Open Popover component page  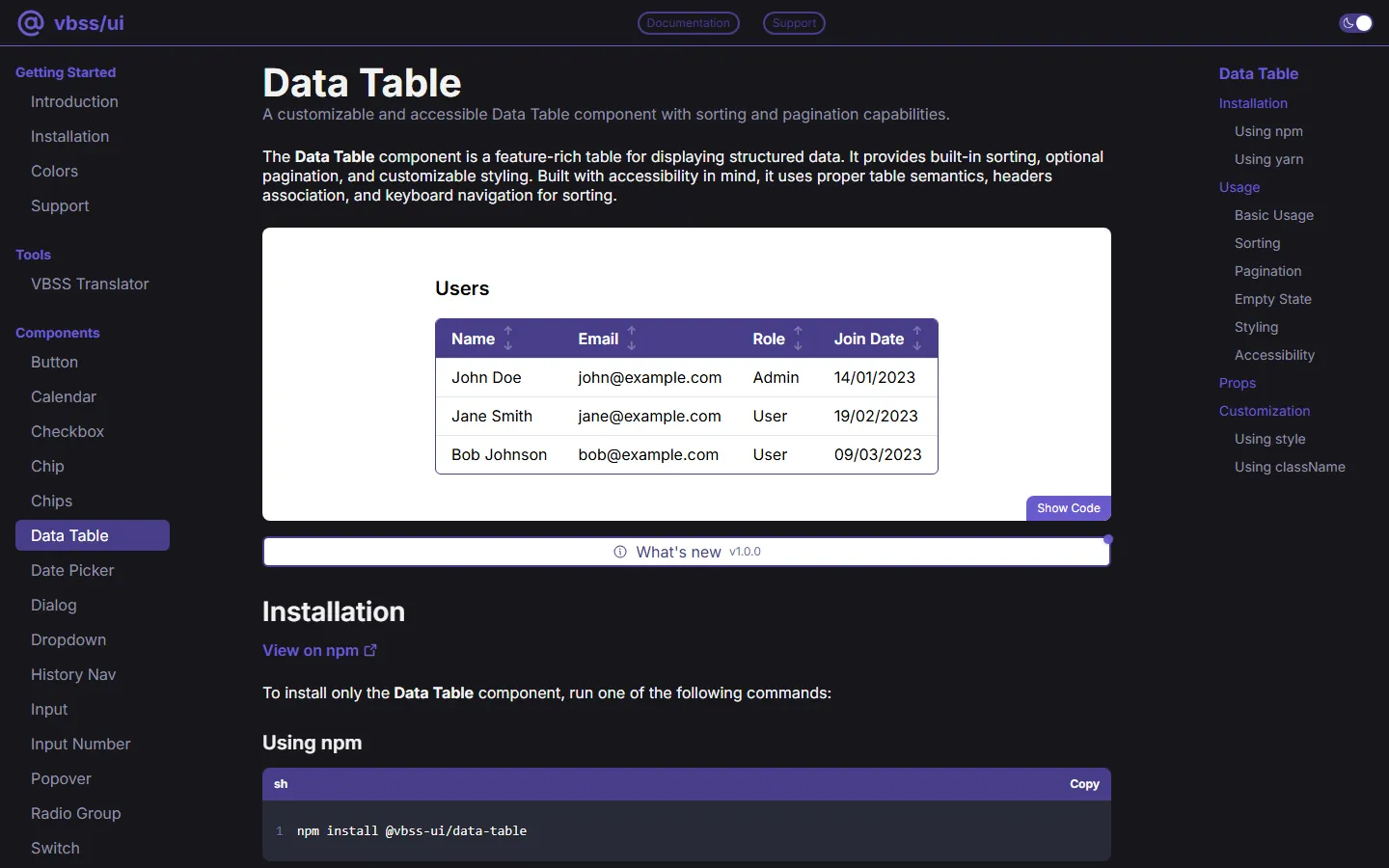pyautogui.click(x=61, y=778)
